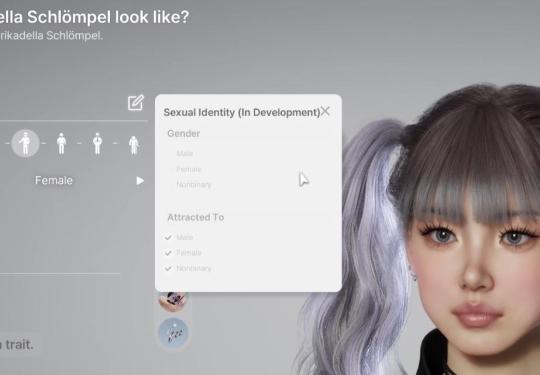Click the edit pencil icon beside the panel
This screenshot has height=375, width=540.
coord(136,103)
